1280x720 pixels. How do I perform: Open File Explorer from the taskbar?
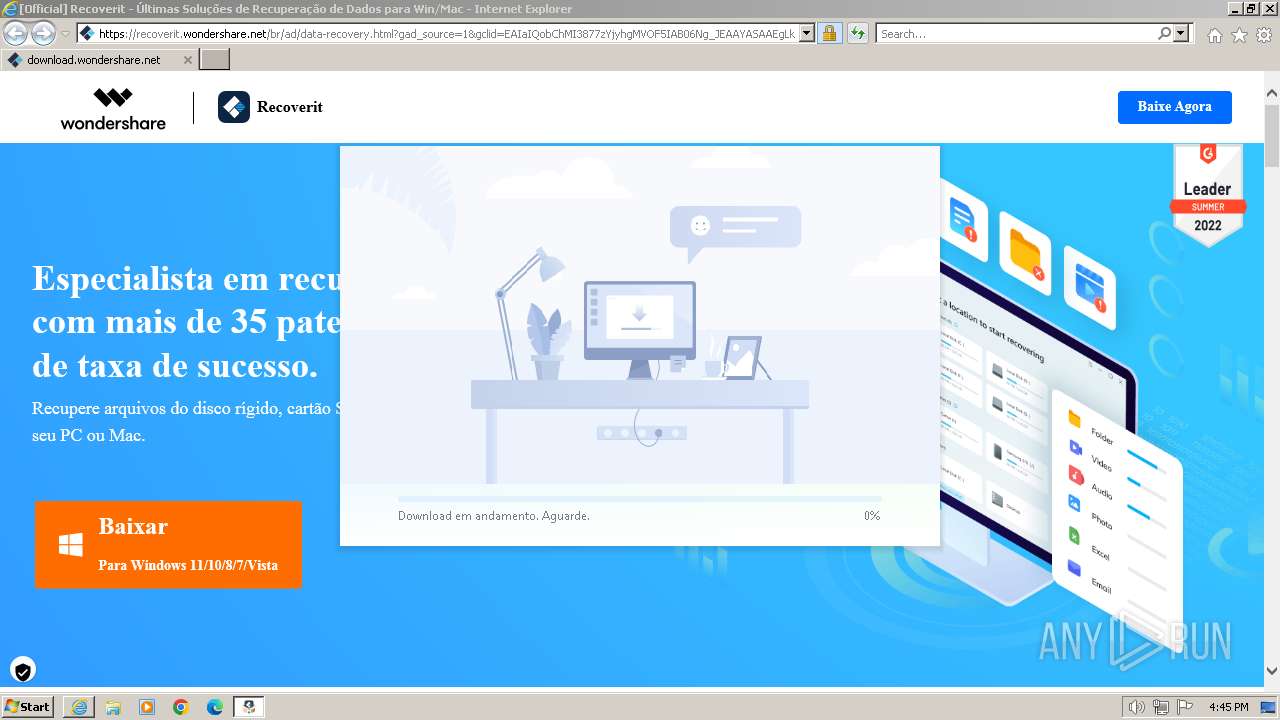(113, 707)
